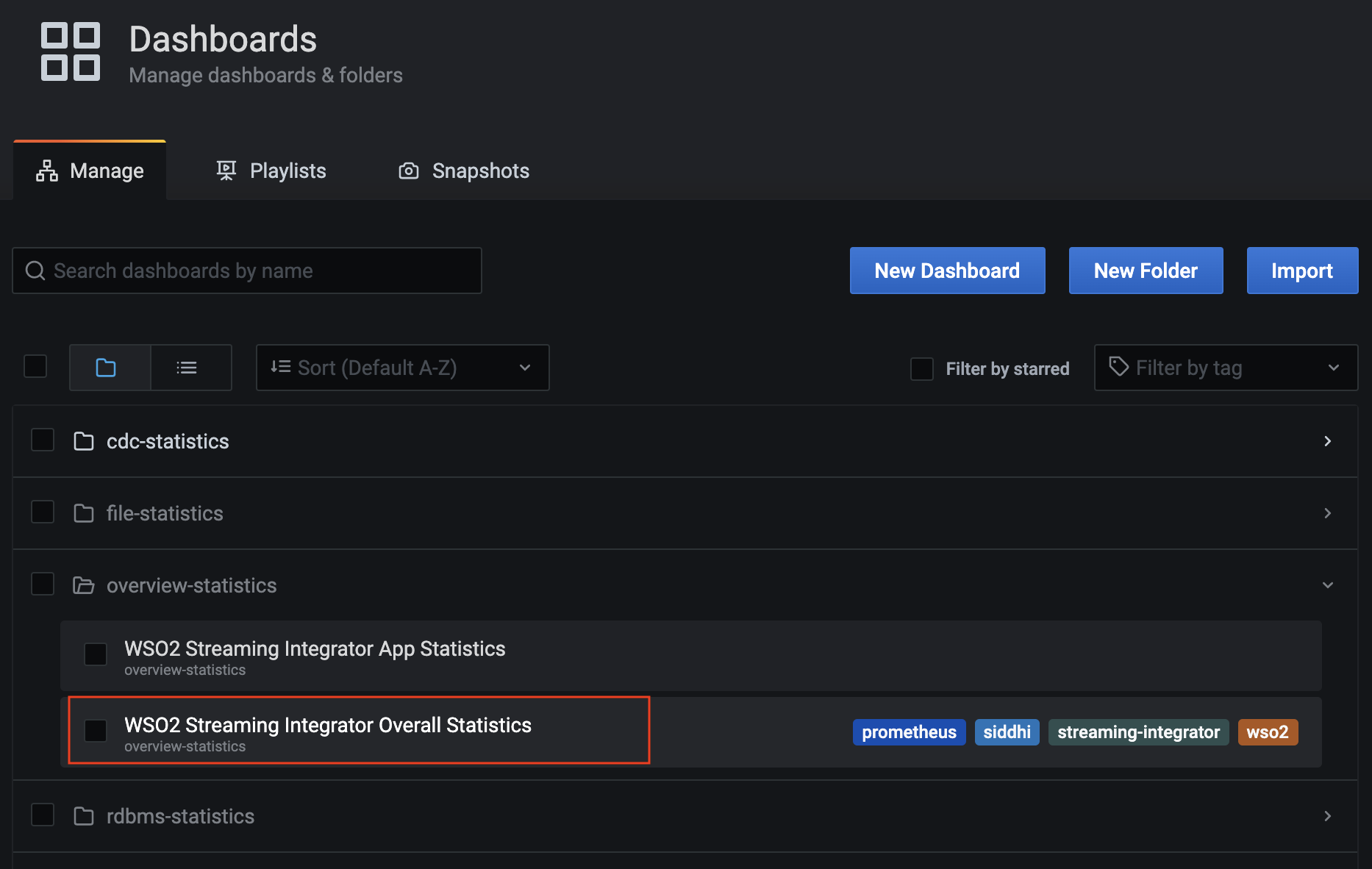Expand the cdc-statistics folder chevron
The height and width of the screenshot is (869, 1372).
1328,441
